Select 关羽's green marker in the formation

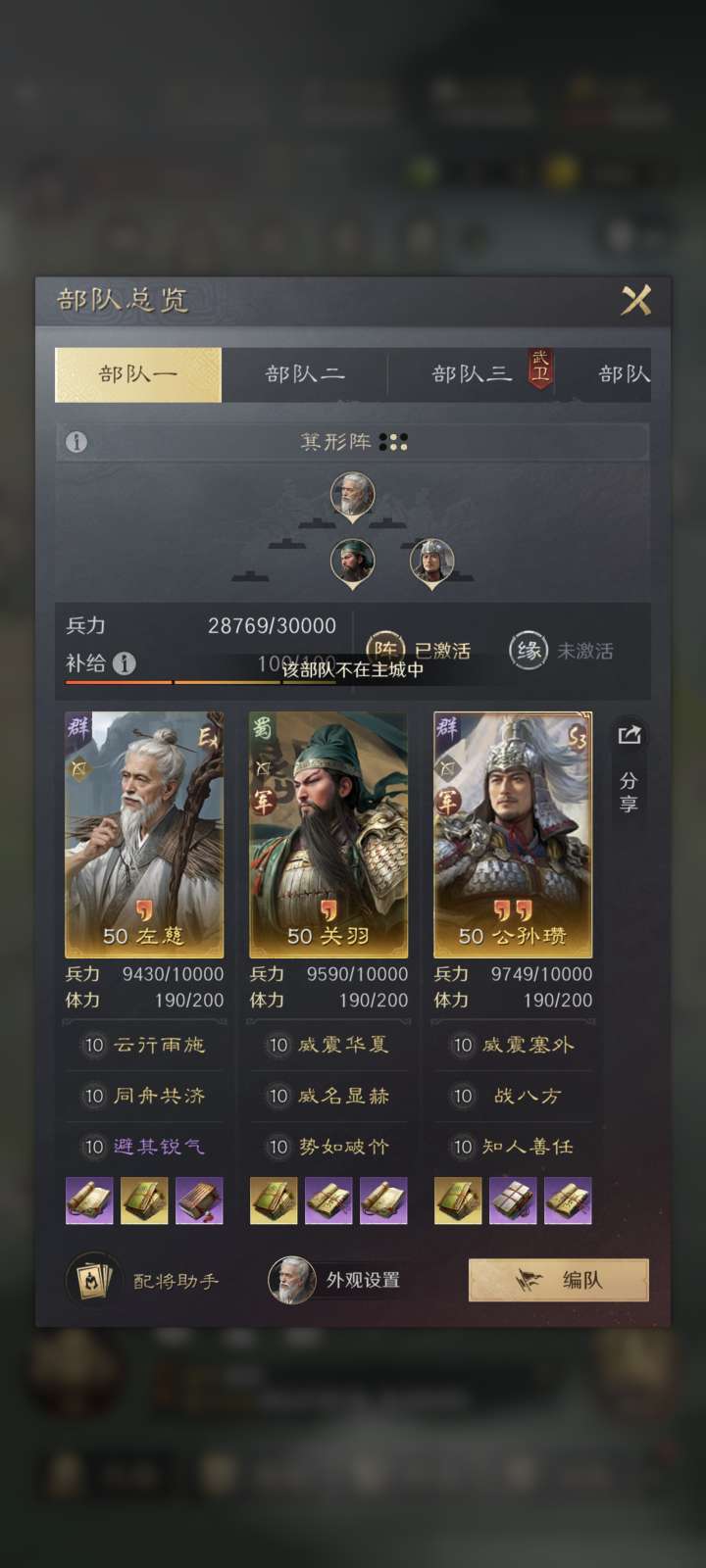point(352,563)
